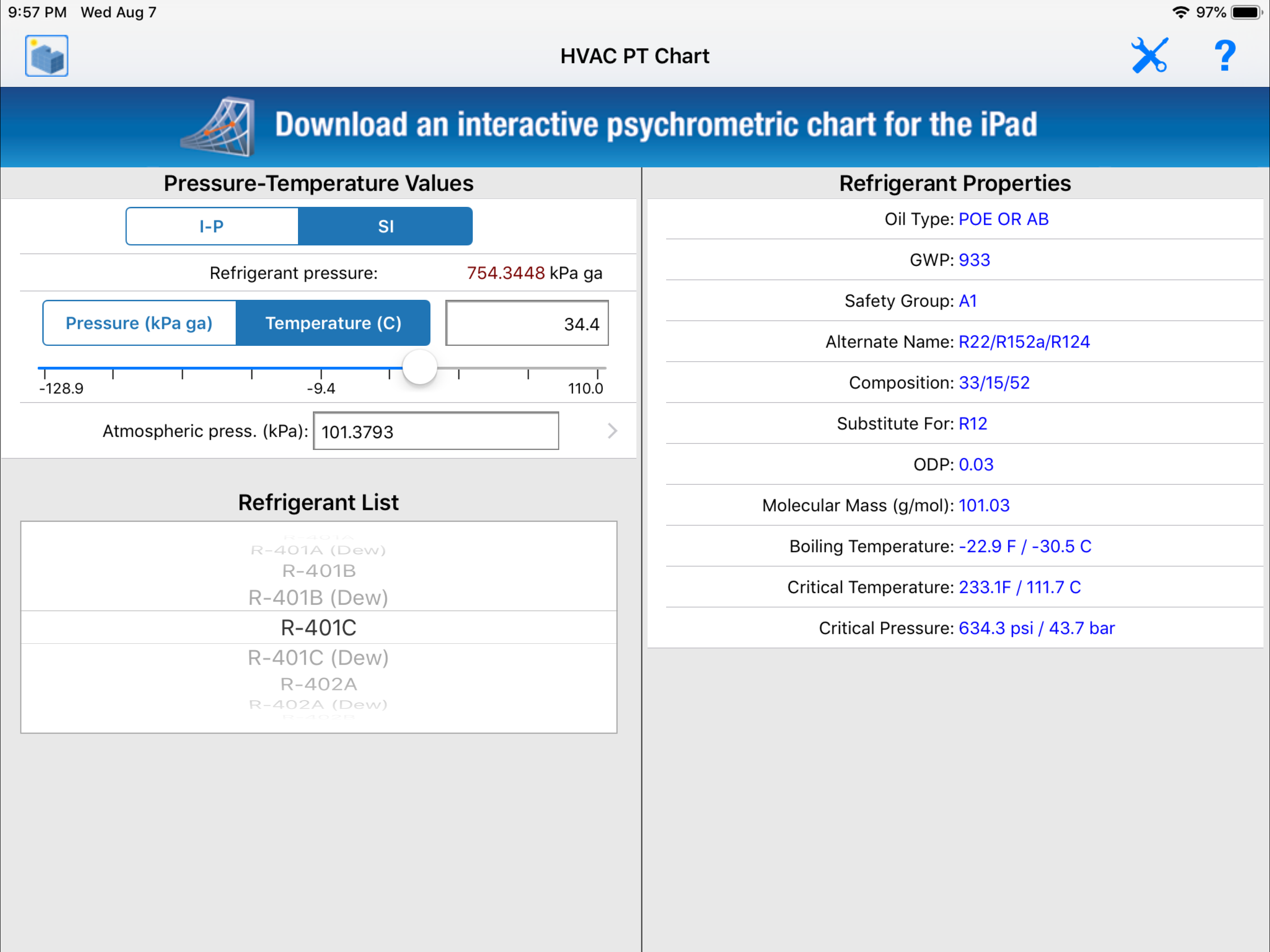Select Temperature (C) input mode
This screenshot has height=952, width=1270.
pyautogui.click(x=333, y=323)
